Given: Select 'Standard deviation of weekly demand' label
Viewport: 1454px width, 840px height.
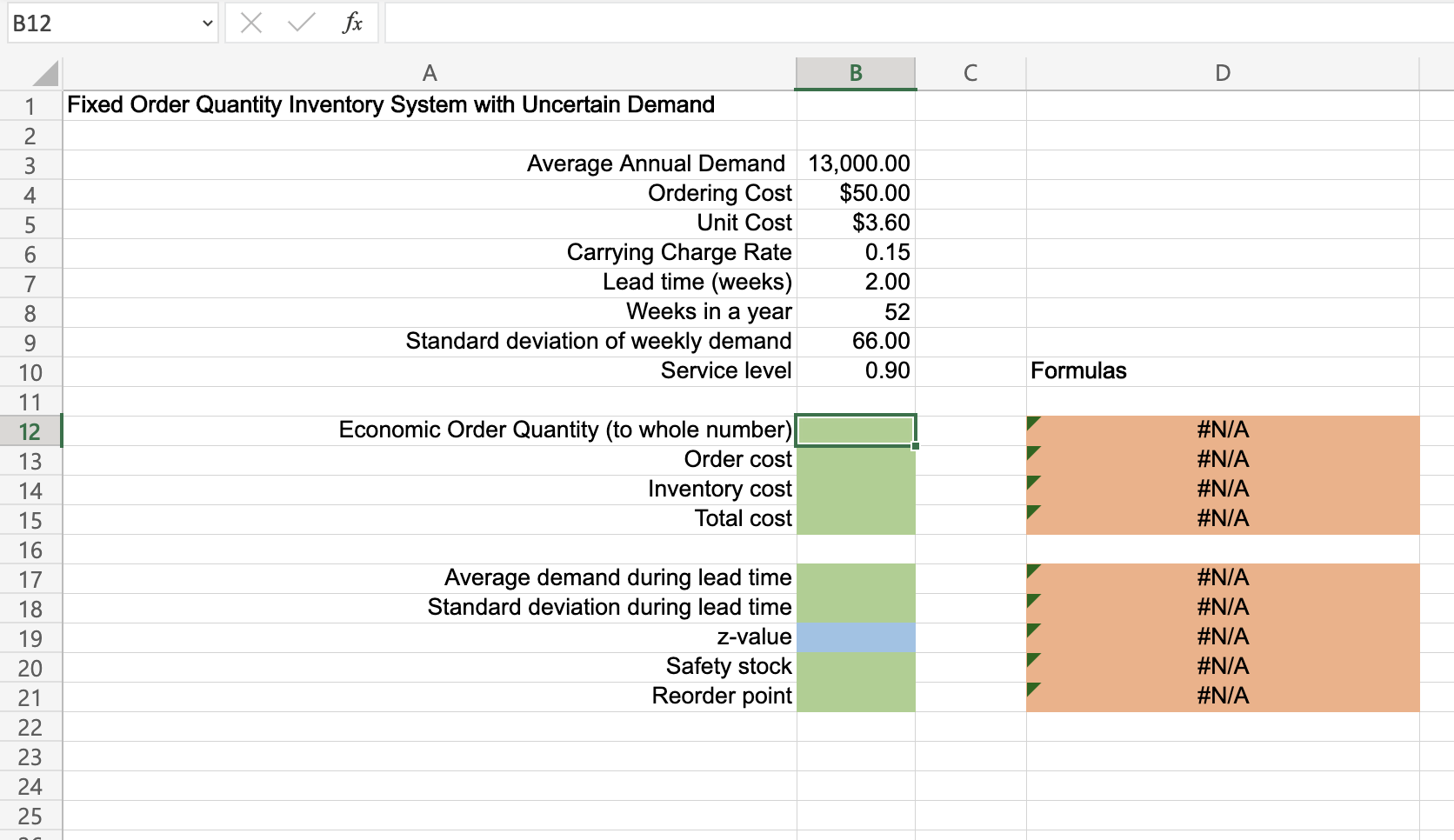Looking at the screenshot, I should [430, 342].
